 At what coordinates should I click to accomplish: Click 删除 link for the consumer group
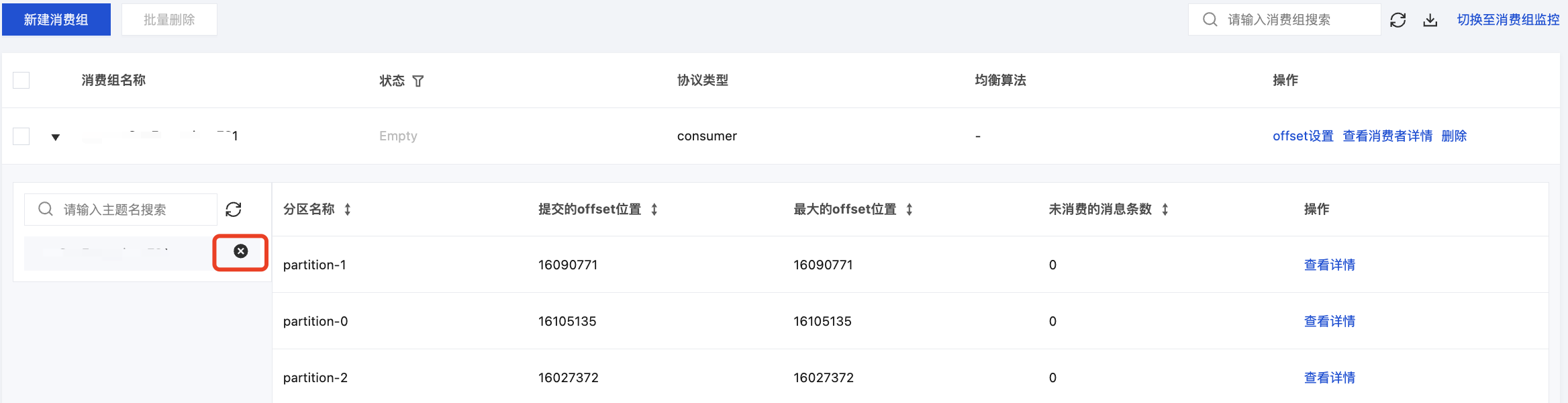1454,136
